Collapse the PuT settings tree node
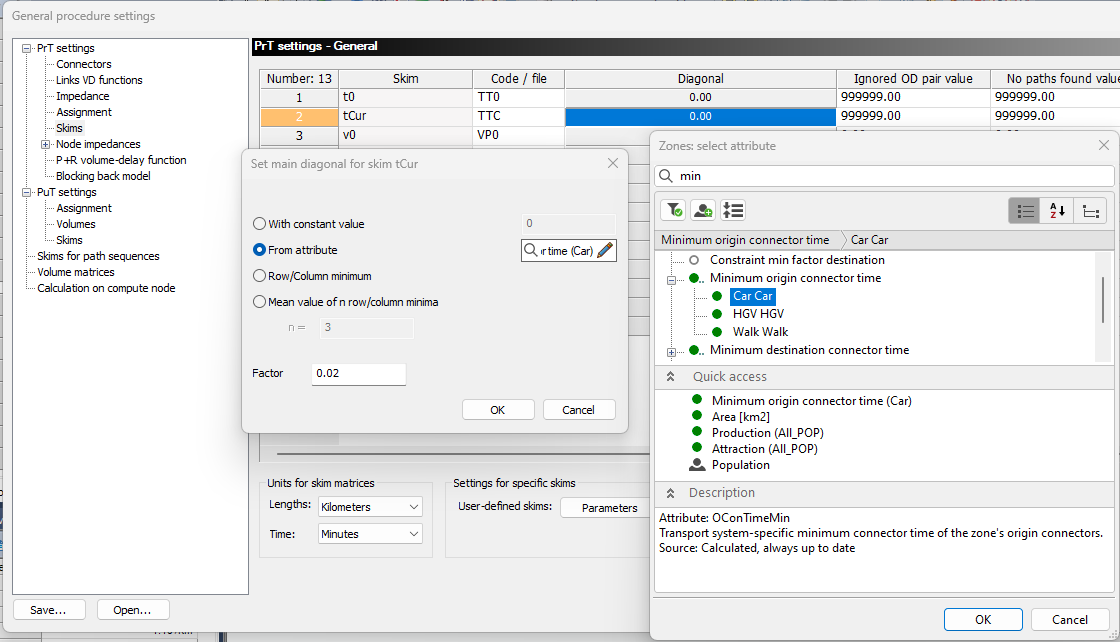The image size is (1120, 642). click(x=26, y=192)
